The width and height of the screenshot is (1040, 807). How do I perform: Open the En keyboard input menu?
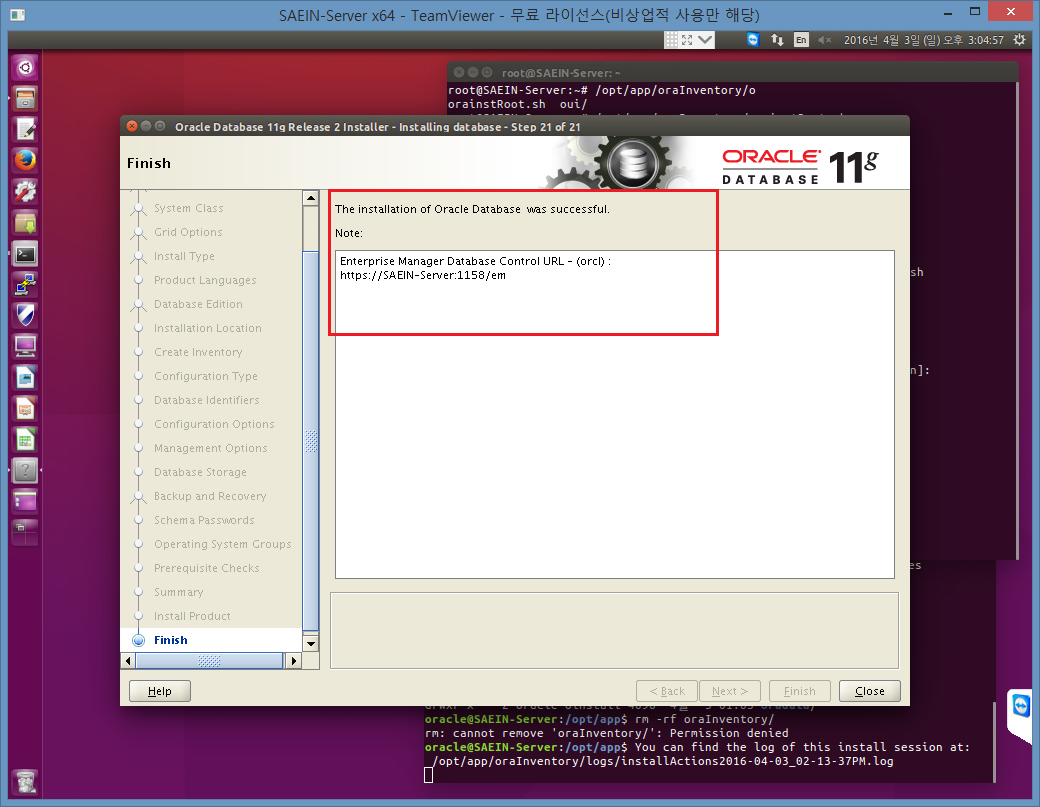(801, 40)
